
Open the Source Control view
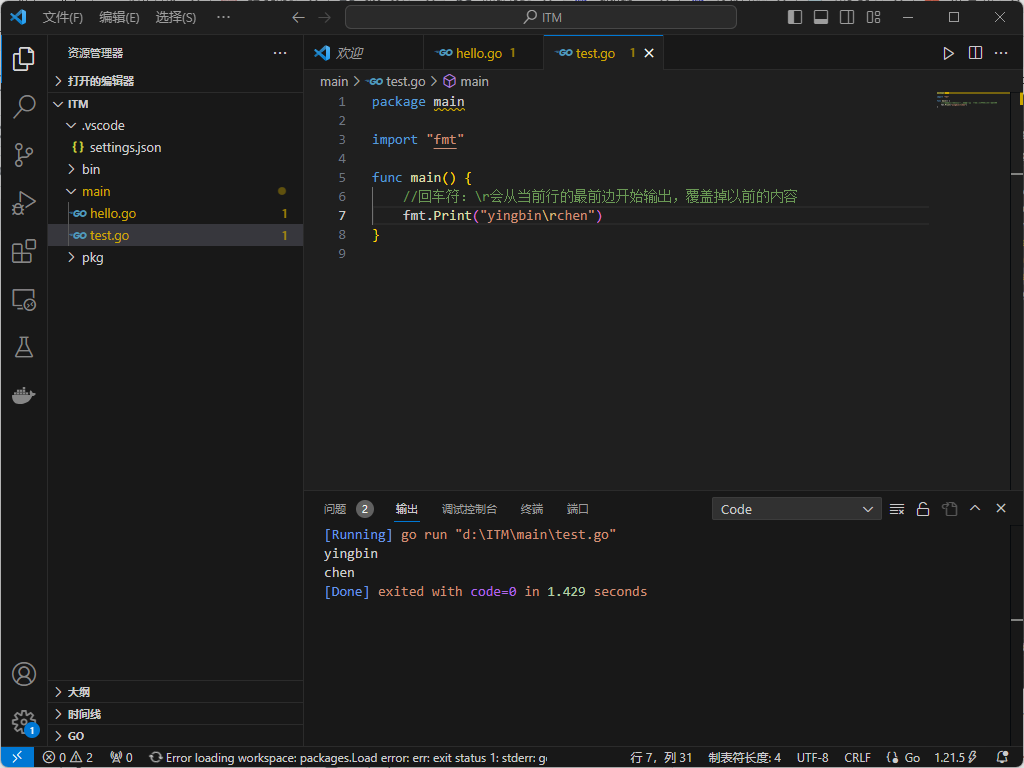point(24,155)
